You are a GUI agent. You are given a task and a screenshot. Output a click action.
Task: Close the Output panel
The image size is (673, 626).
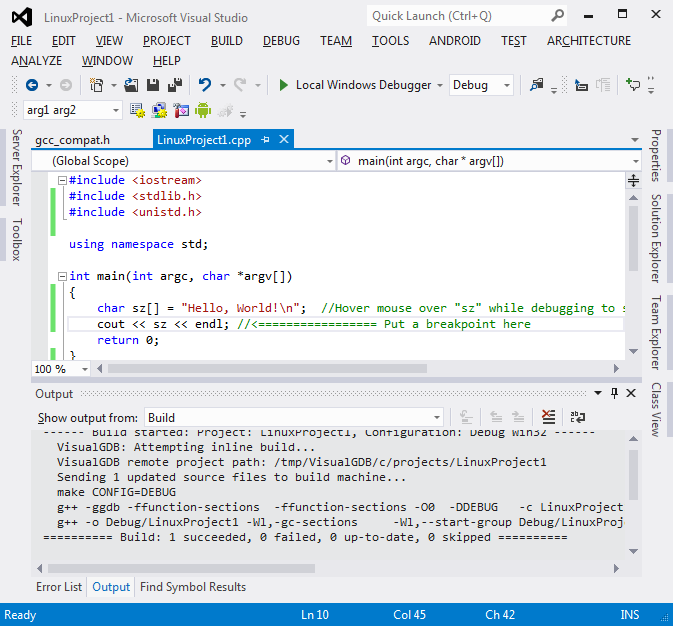631,393
